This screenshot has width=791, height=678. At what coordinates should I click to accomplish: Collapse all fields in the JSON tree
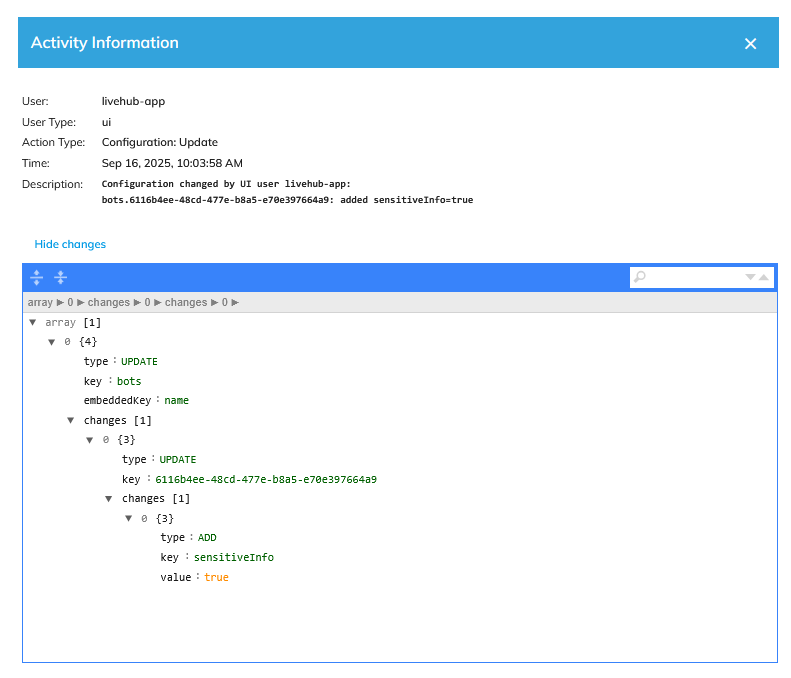click(x=60, y=277)
